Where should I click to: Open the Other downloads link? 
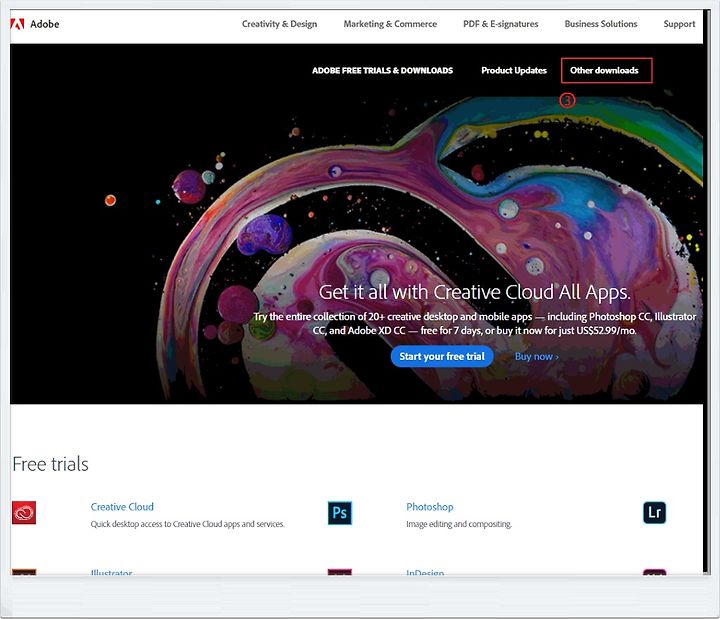[x=604, y=70]
